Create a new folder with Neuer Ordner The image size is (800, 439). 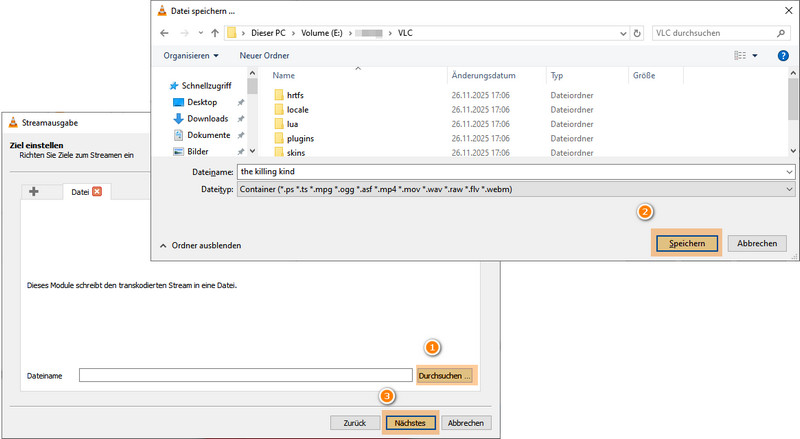click(x=264, y=56)
